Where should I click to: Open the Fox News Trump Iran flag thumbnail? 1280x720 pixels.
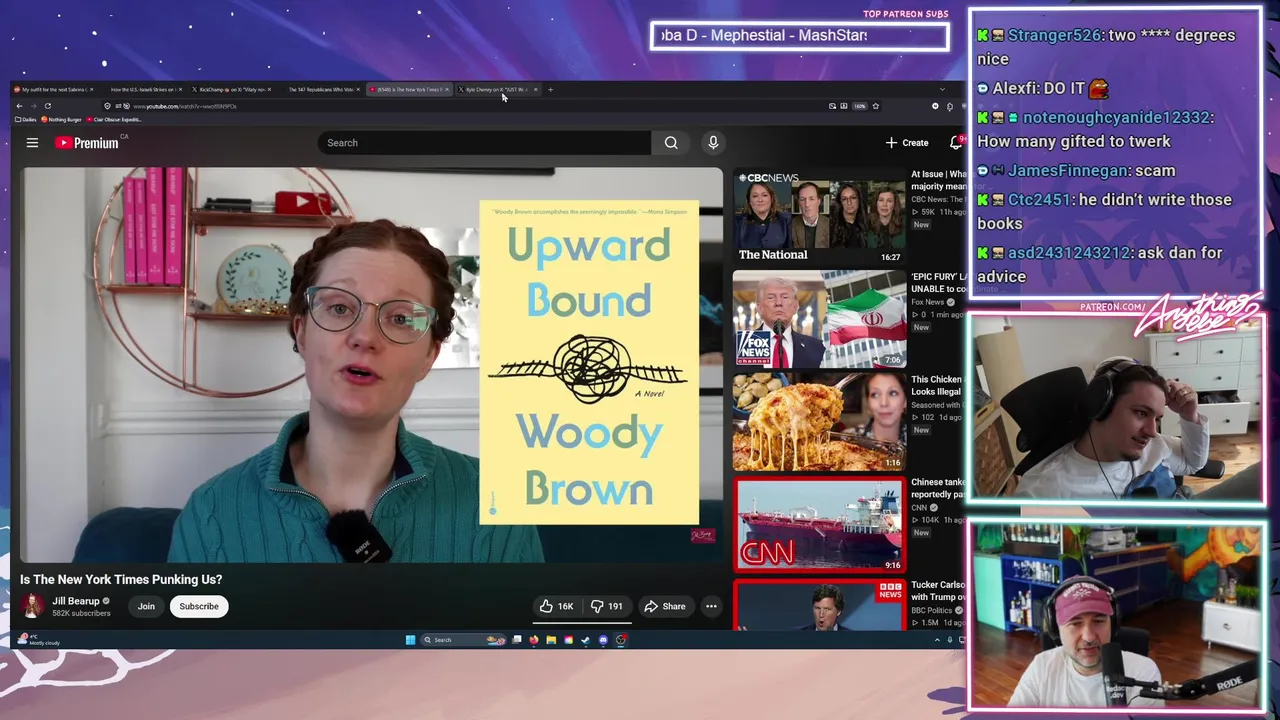pyautogui.click(x=820, y=319)
